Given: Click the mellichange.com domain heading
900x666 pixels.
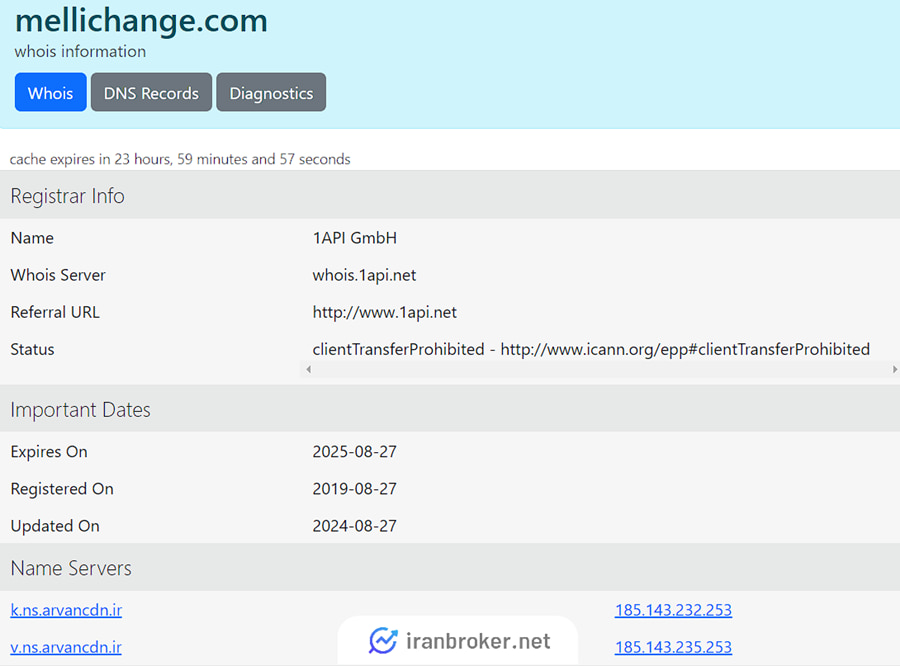Looking at the screenshot, I should click(141, 21).
